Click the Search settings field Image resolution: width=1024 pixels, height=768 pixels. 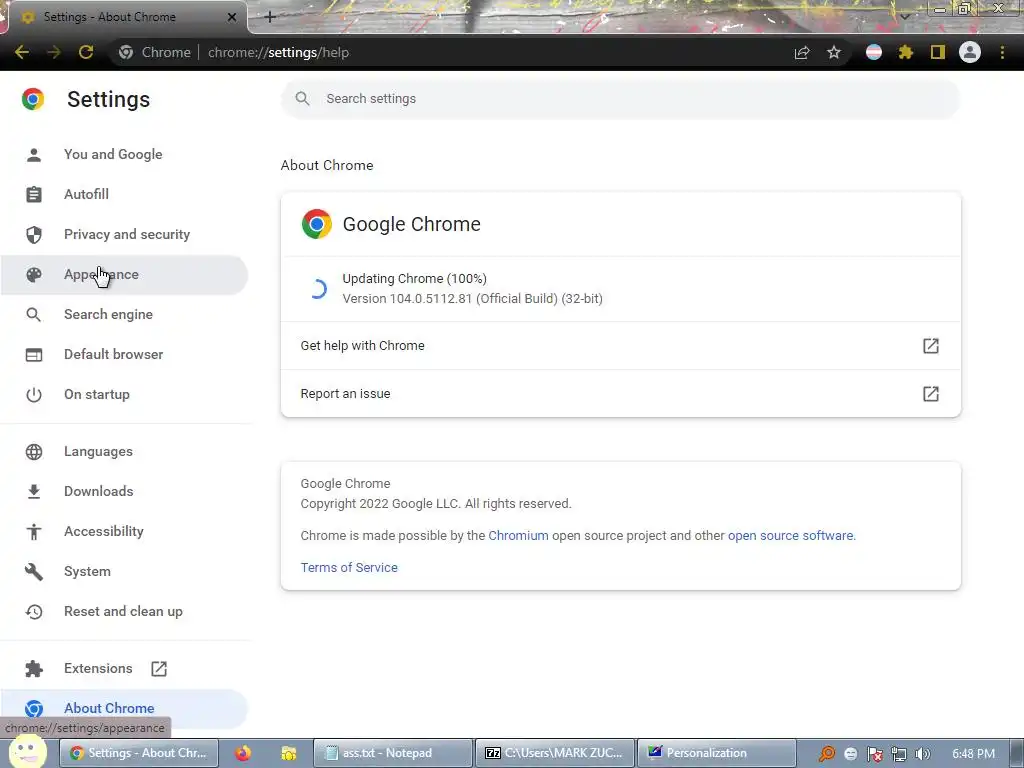click(x=620, y=99)
